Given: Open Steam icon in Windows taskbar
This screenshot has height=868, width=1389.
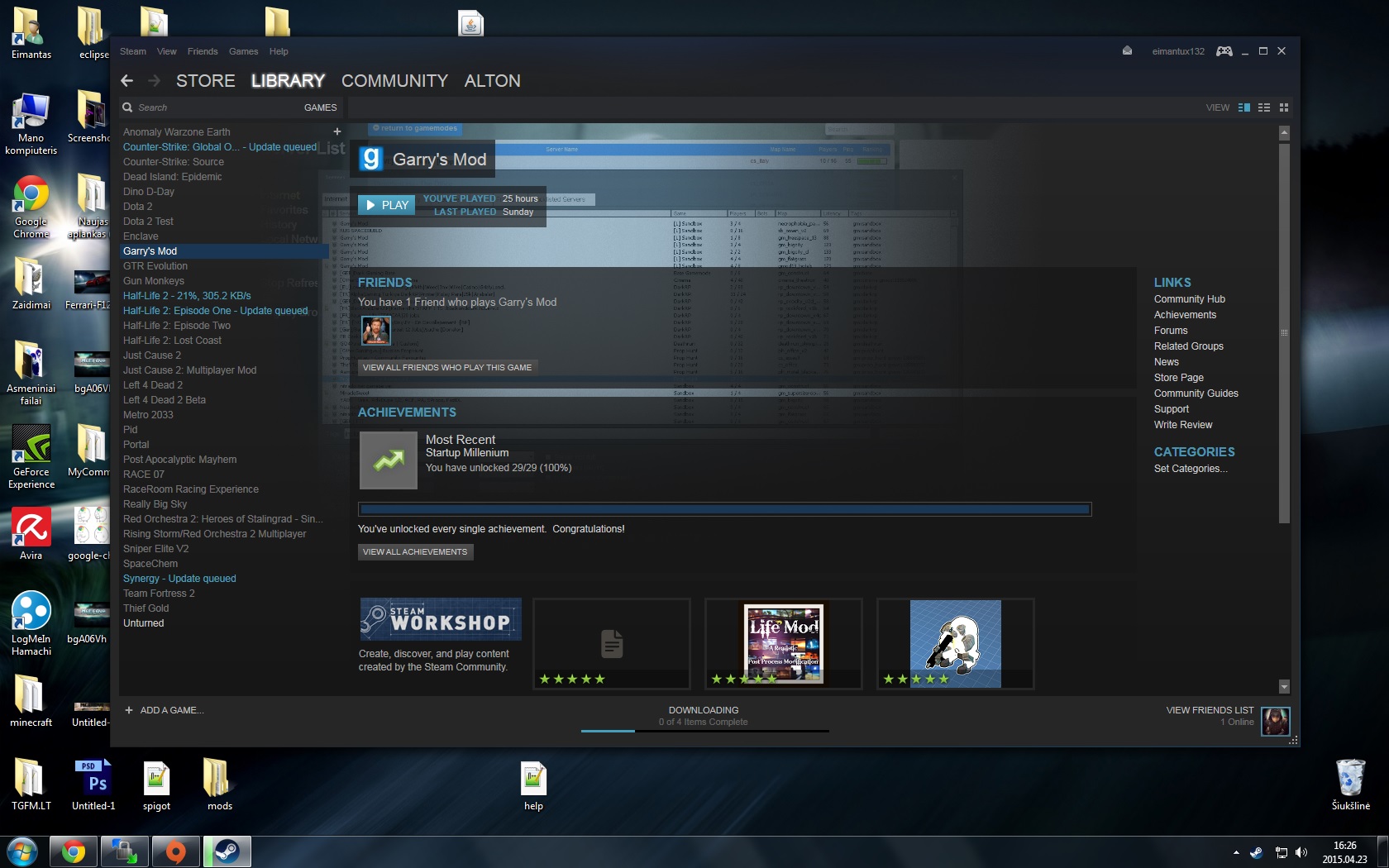Looking at the screenshot, I should coord(227,851).
